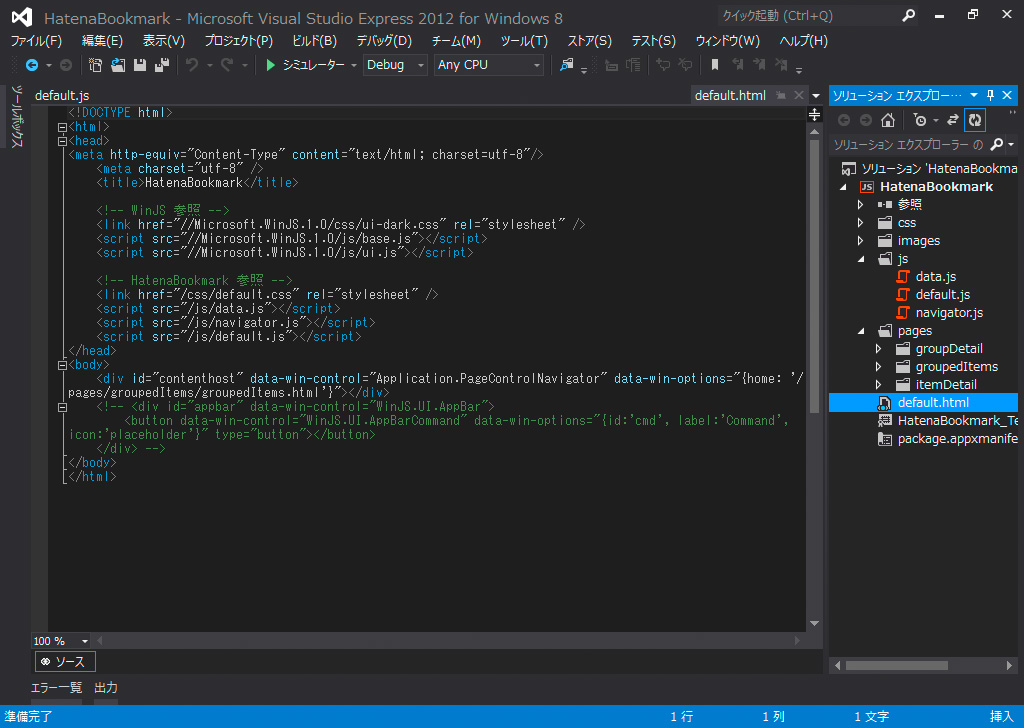The width and height of the screenshot is (1024, 728).
Task: Open the 編集(E) menu
Action: [x=102, y=41]
